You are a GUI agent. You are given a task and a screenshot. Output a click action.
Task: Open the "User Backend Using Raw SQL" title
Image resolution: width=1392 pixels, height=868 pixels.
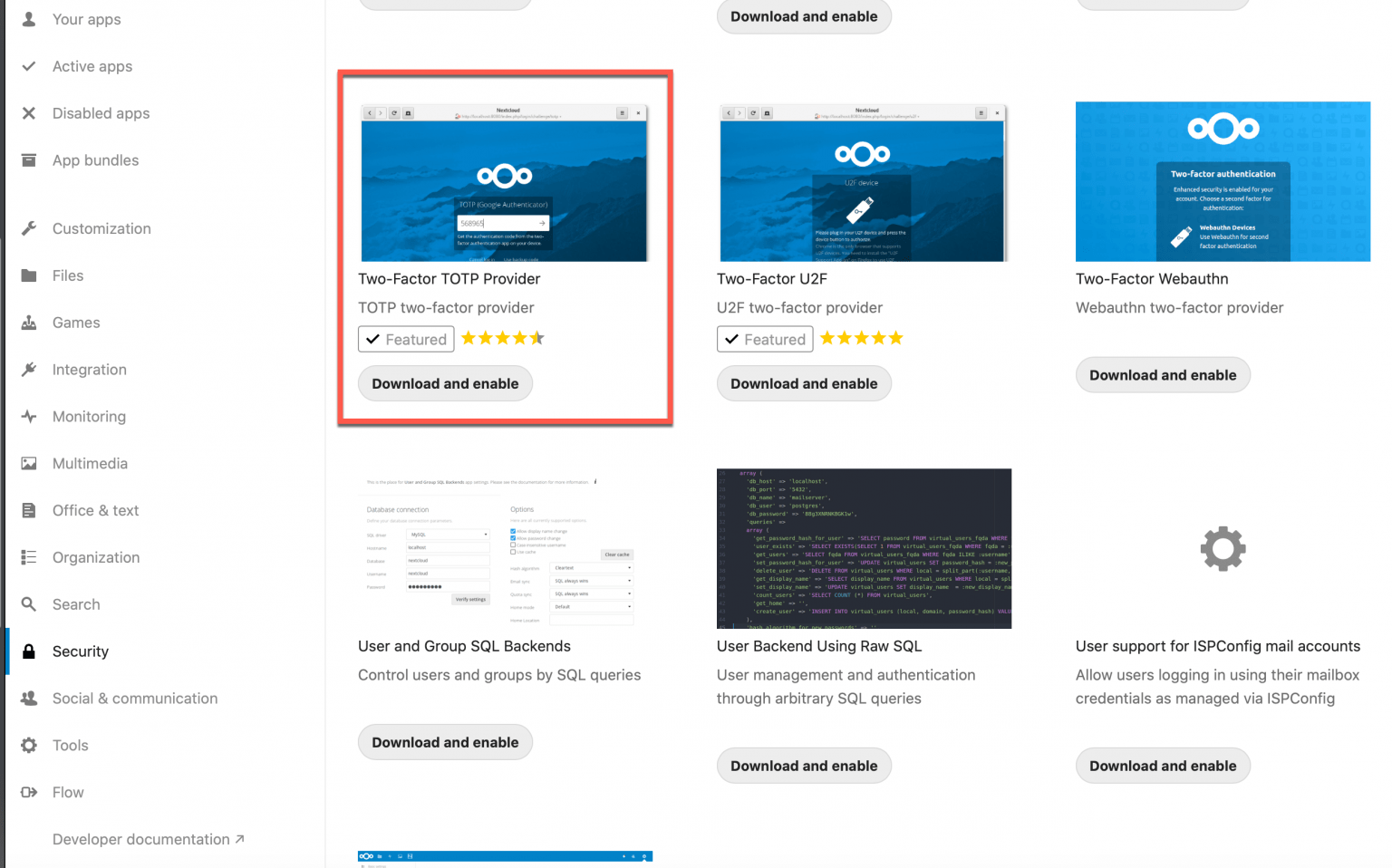point(819,646)
